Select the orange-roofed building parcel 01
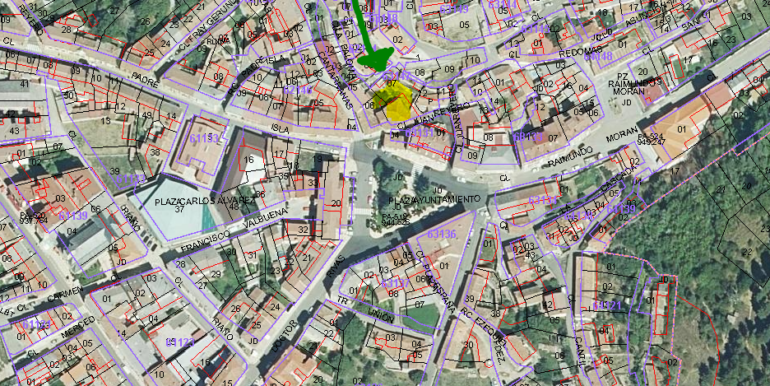Viewport: 770px width, 386px height. 681,129
